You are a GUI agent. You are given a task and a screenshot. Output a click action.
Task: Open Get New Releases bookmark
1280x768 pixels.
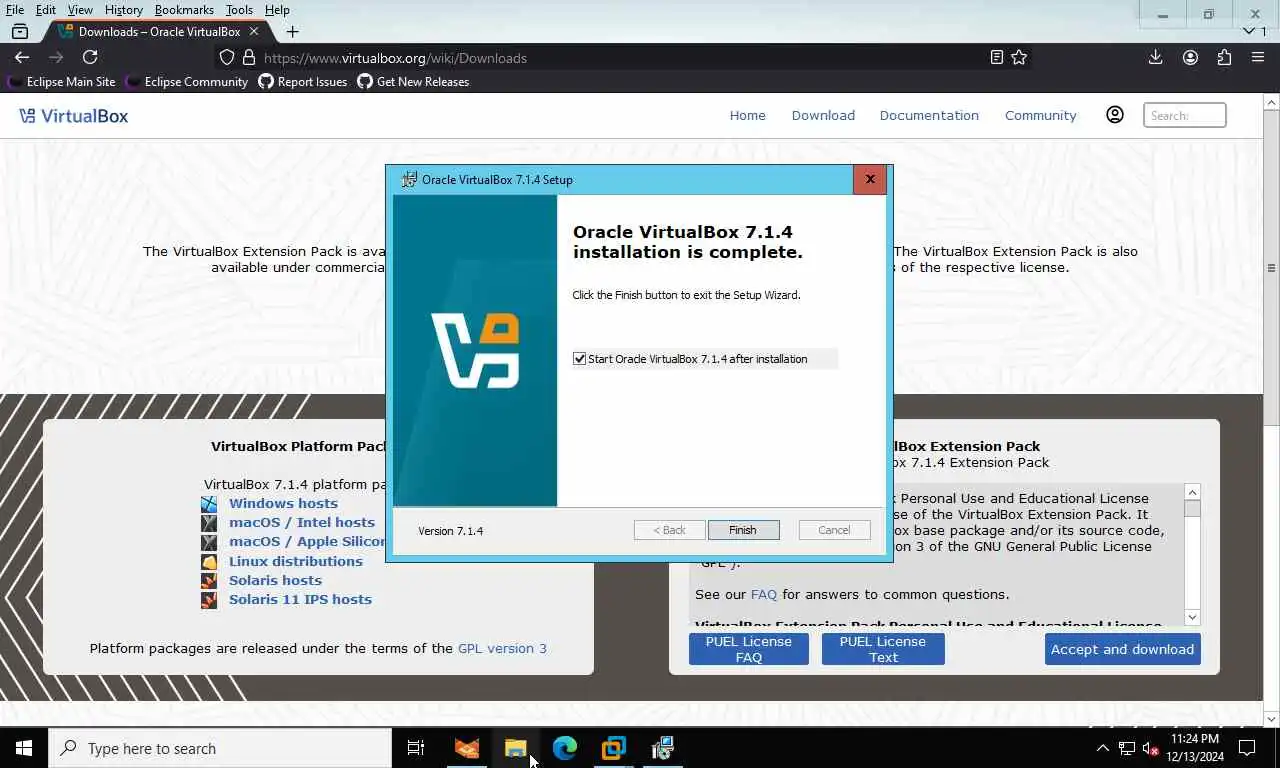pyautogui.click(x=413, y=82)
